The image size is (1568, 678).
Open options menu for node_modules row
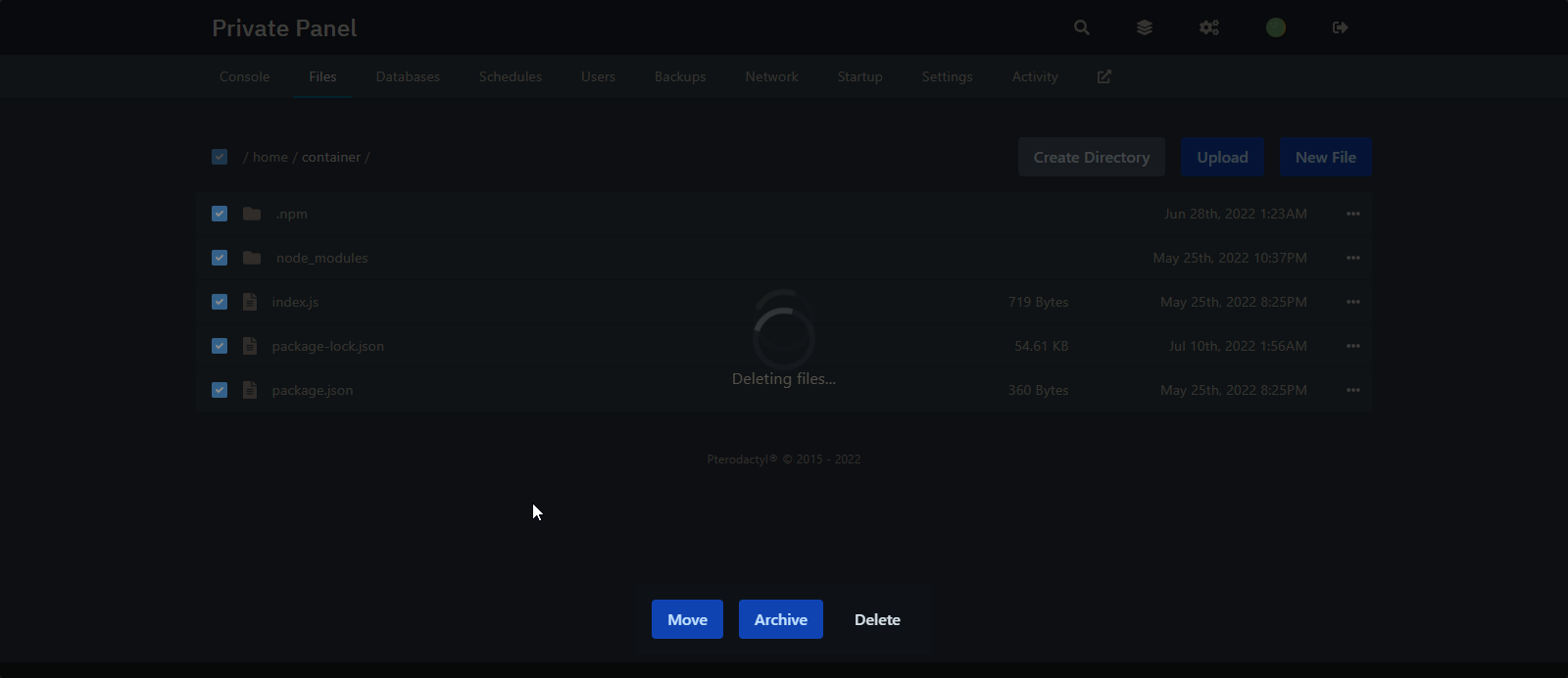tap(1353, 258)
